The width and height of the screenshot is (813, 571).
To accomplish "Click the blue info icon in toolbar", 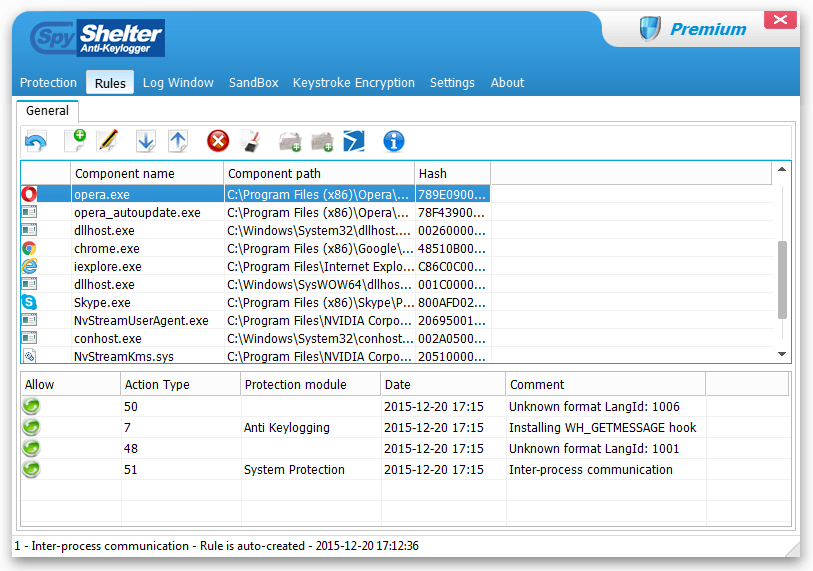I will [394, 141].
